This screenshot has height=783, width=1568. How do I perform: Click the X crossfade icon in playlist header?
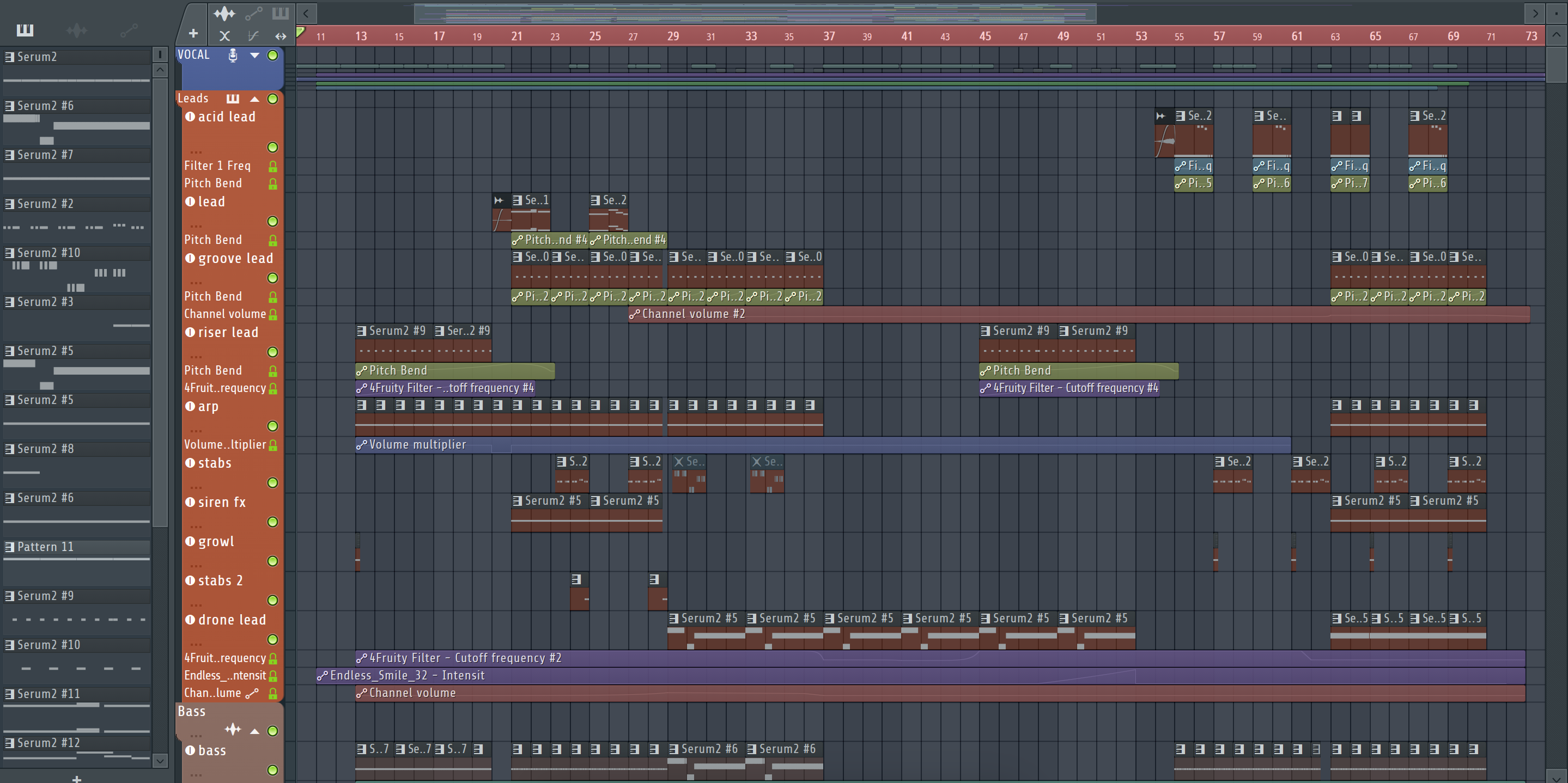(x=224, y=36)
